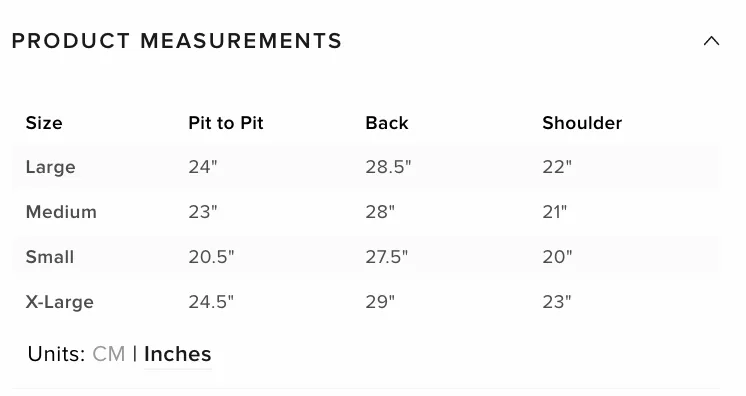Screen dimensions: 746x396
Task: Select the X-Large size row label
Action: (59, 302)
